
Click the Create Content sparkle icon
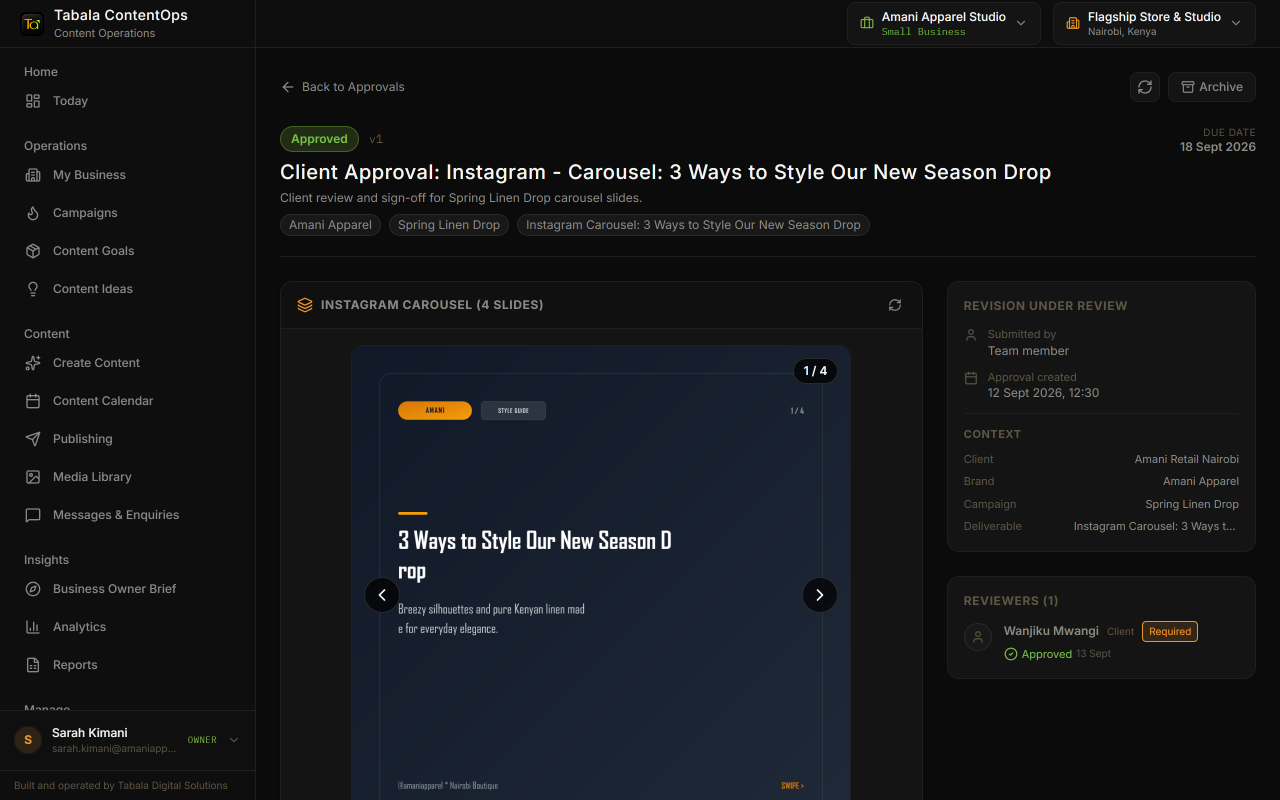coord(33,363)
